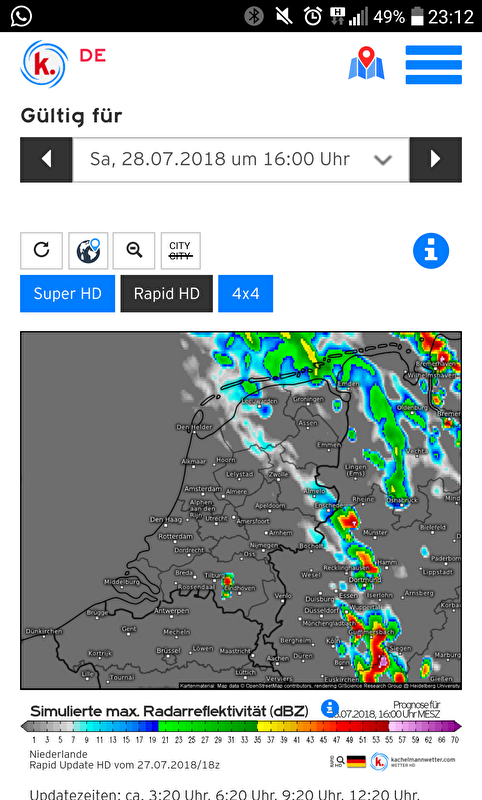482x800 pixels.
Task: Open the hamburger menu
Action: point(434,65)
